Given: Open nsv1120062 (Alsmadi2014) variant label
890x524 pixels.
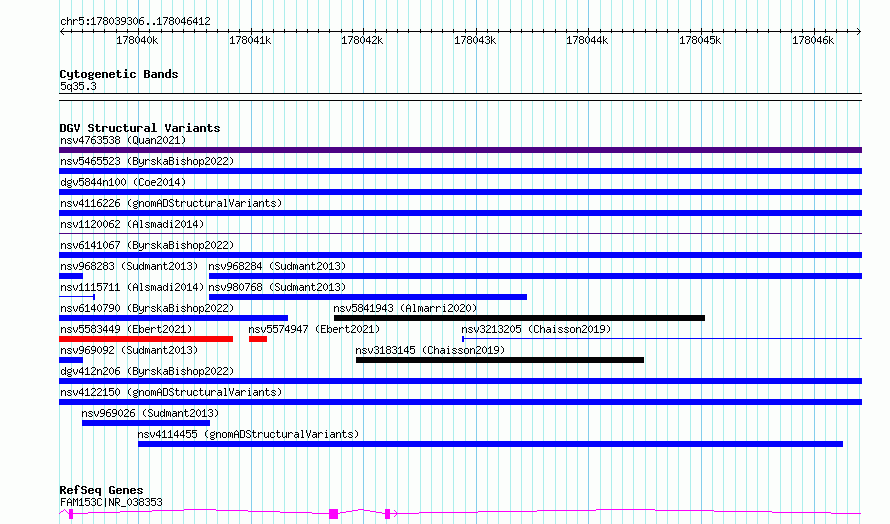Looking at the screenshot, I should coord(132,224).
